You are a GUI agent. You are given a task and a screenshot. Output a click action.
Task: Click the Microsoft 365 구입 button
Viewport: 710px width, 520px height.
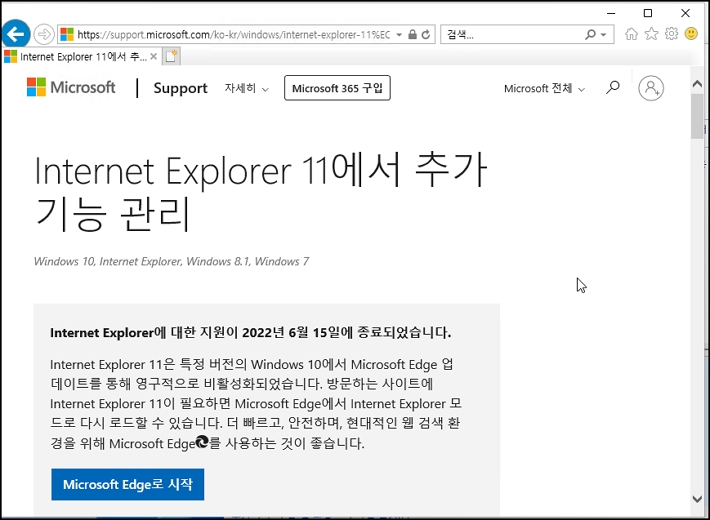[x=337, y=88]
